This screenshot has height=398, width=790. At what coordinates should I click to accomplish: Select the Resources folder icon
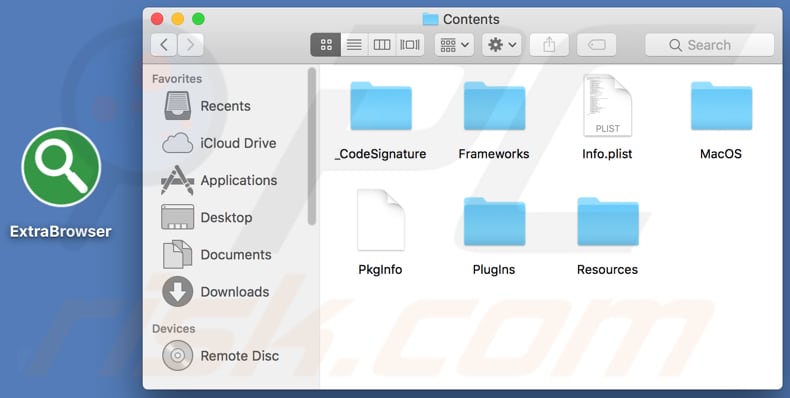click(x=608, y=221)
